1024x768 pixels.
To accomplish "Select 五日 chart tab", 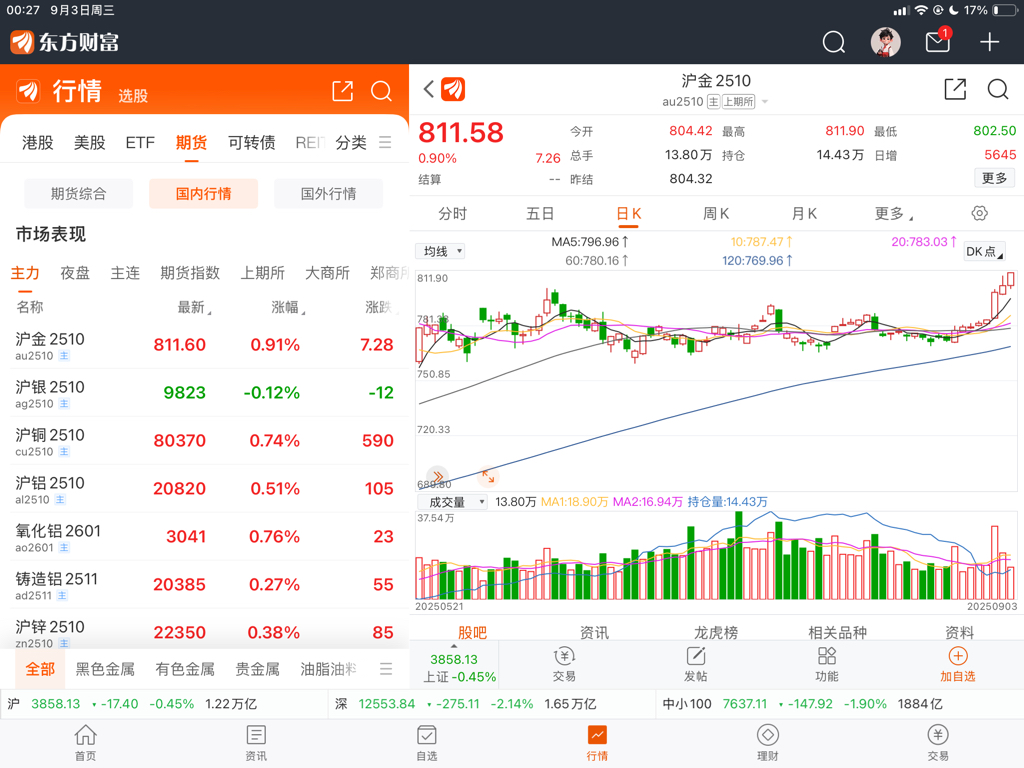I will coord(540,214).
